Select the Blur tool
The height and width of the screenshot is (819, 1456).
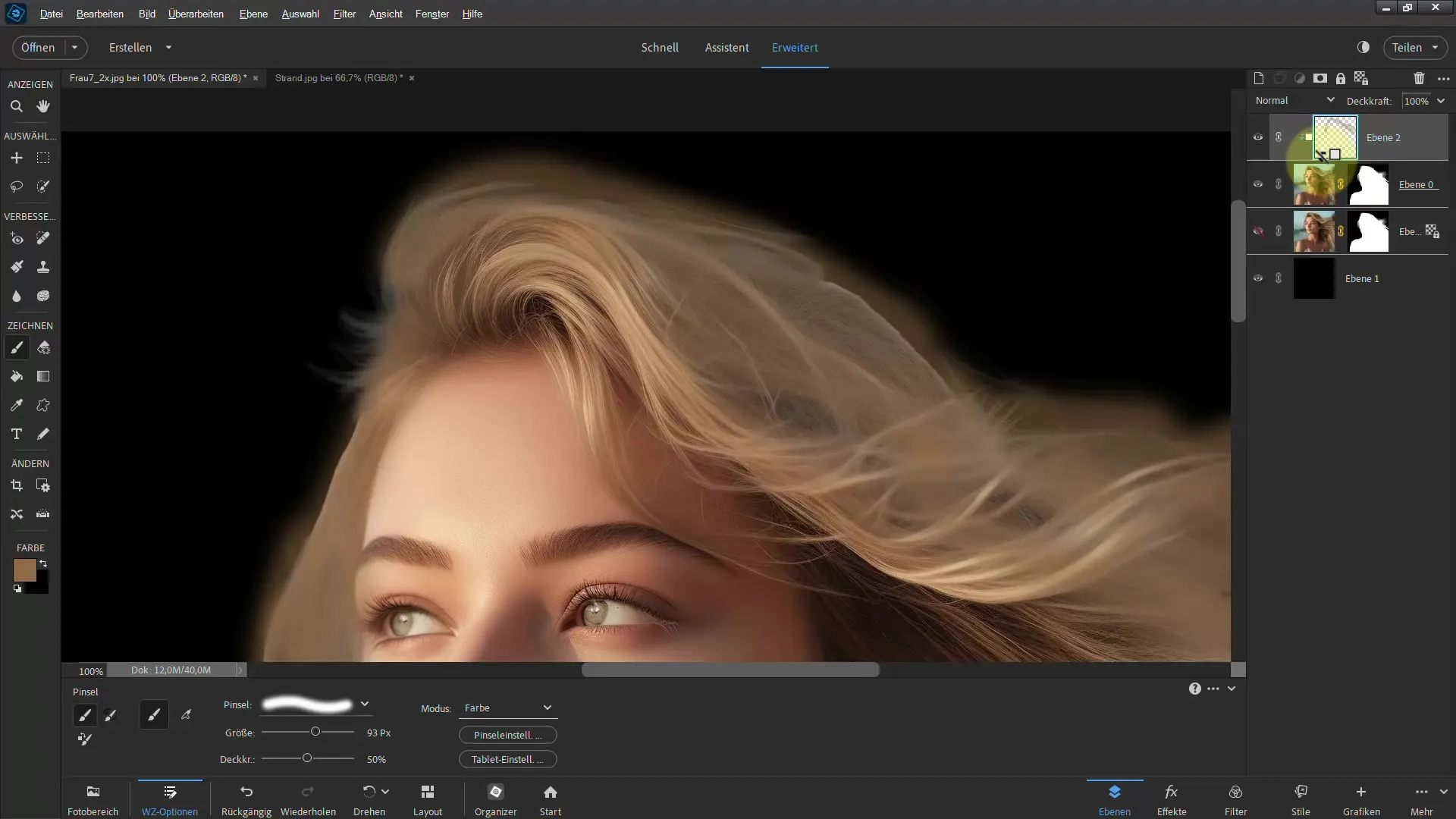pyautogui.click(x=16, y=296)
